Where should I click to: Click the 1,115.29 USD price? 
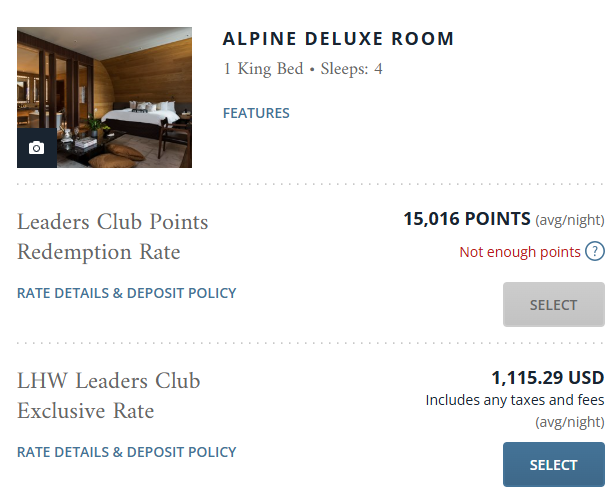click(548, 377)
